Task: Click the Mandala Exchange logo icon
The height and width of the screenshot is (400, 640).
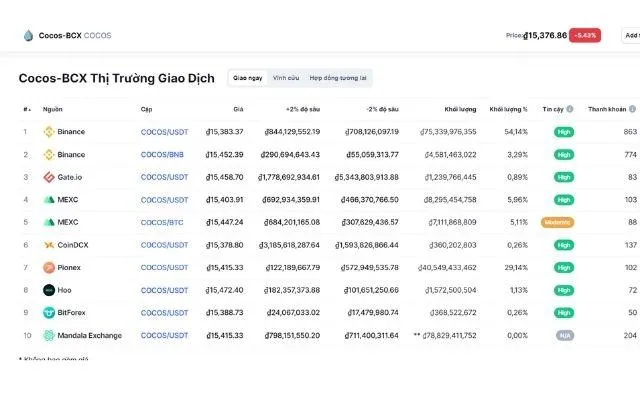Action: pos(49,336)
